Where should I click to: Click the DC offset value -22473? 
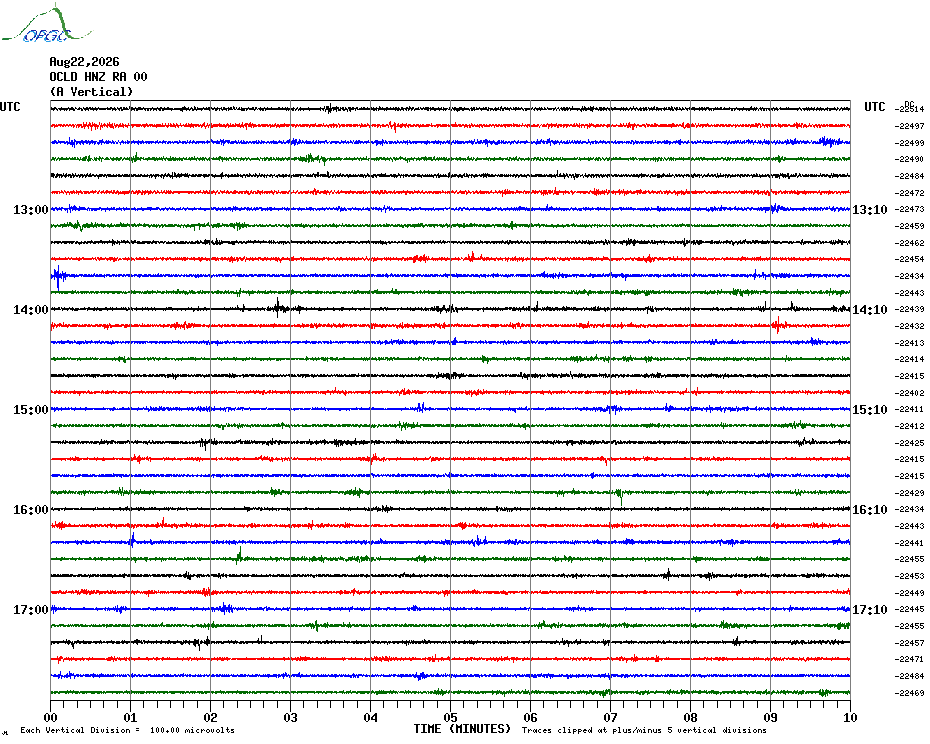pyautogui.click(x=910, y=209)
